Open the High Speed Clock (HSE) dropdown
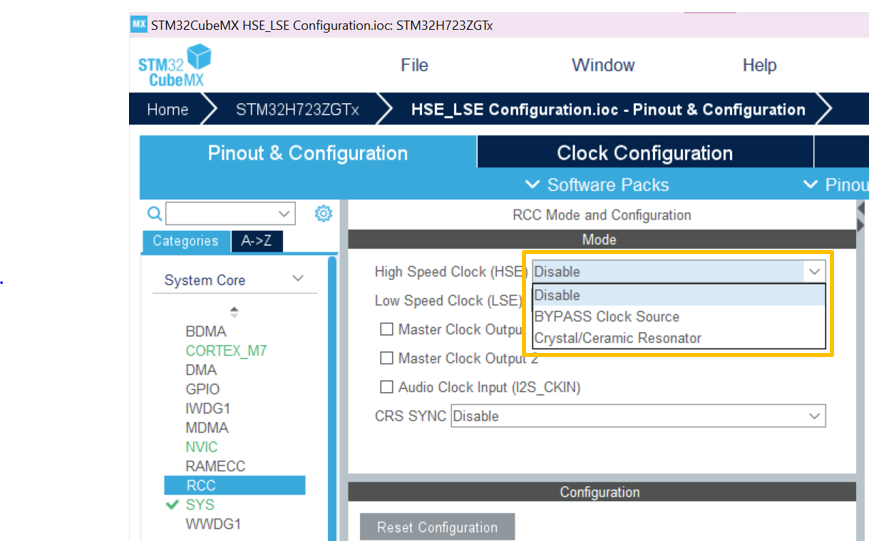This screenshot has height=551, width=878. point(679,272)
